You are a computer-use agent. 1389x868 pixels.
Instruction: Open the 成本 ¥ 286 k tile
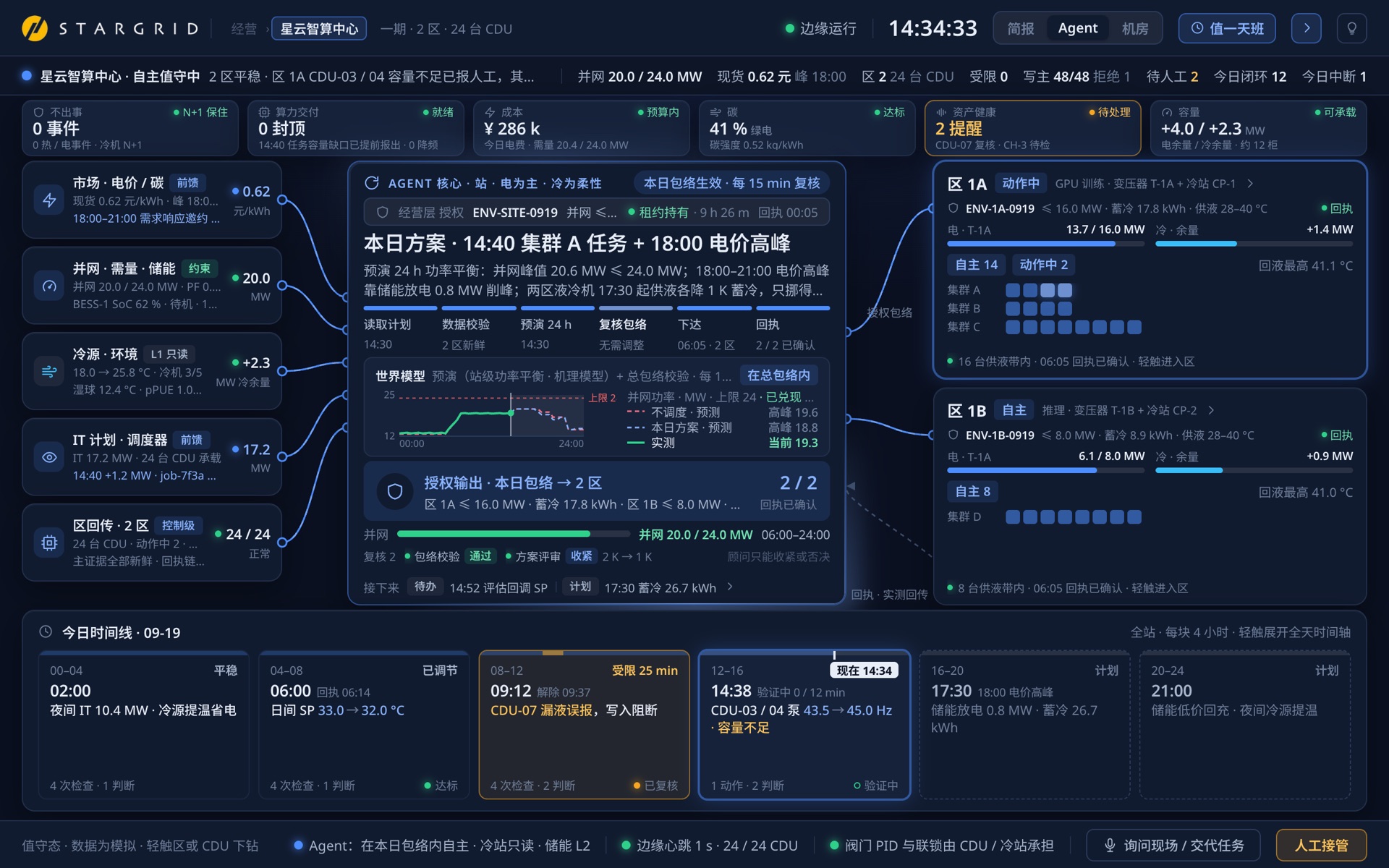[x=582, y=128]
